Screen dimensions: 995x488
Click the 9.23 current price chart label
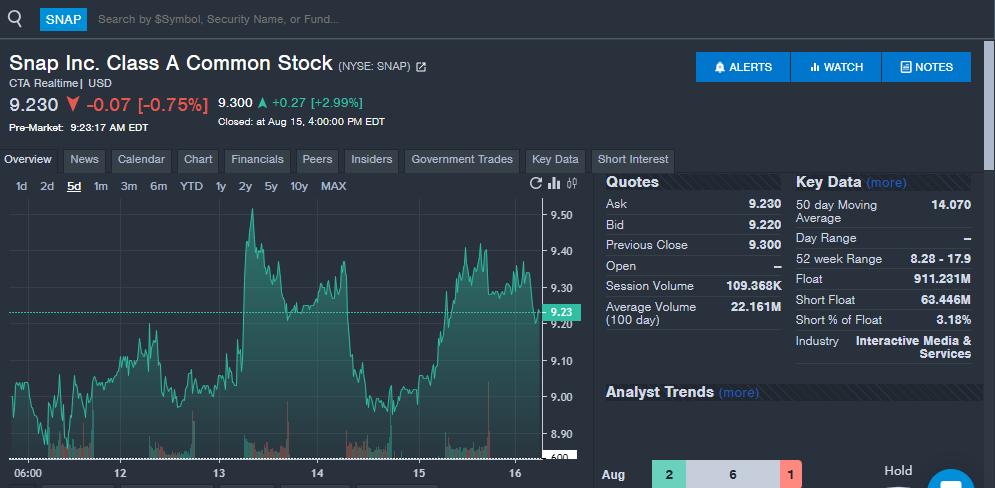tap(562, 312)
